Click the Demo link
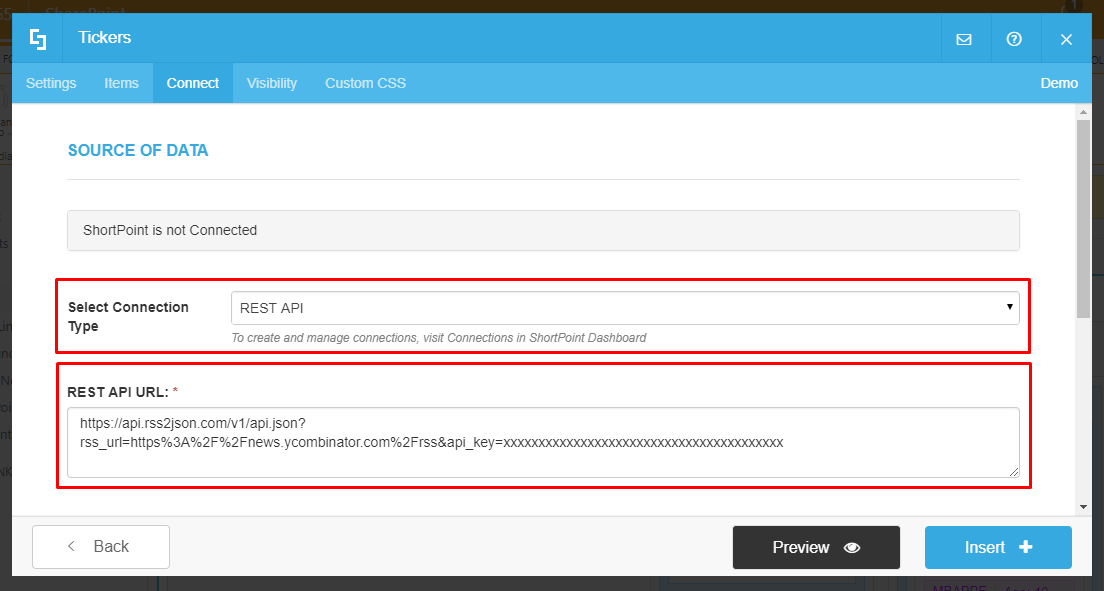 tap(1059, 83)
